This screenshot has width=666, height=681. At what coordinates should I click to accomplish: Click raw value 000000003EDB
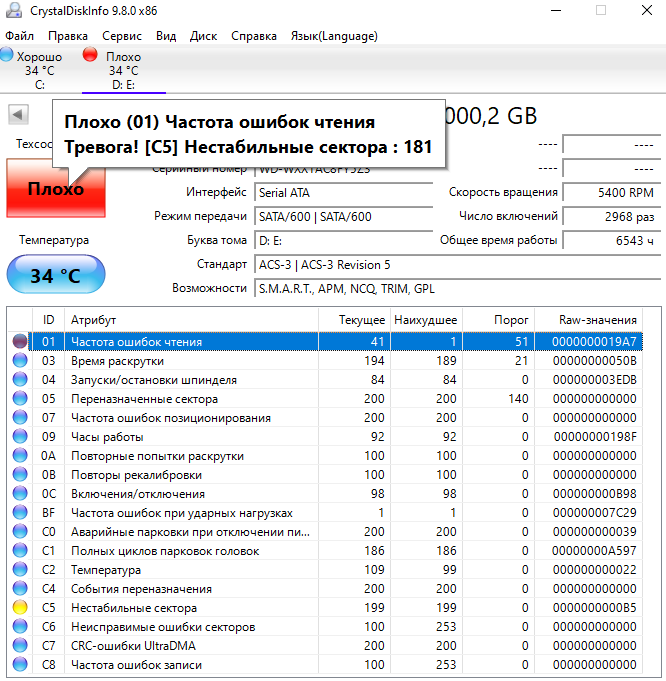tap(594, 380)
